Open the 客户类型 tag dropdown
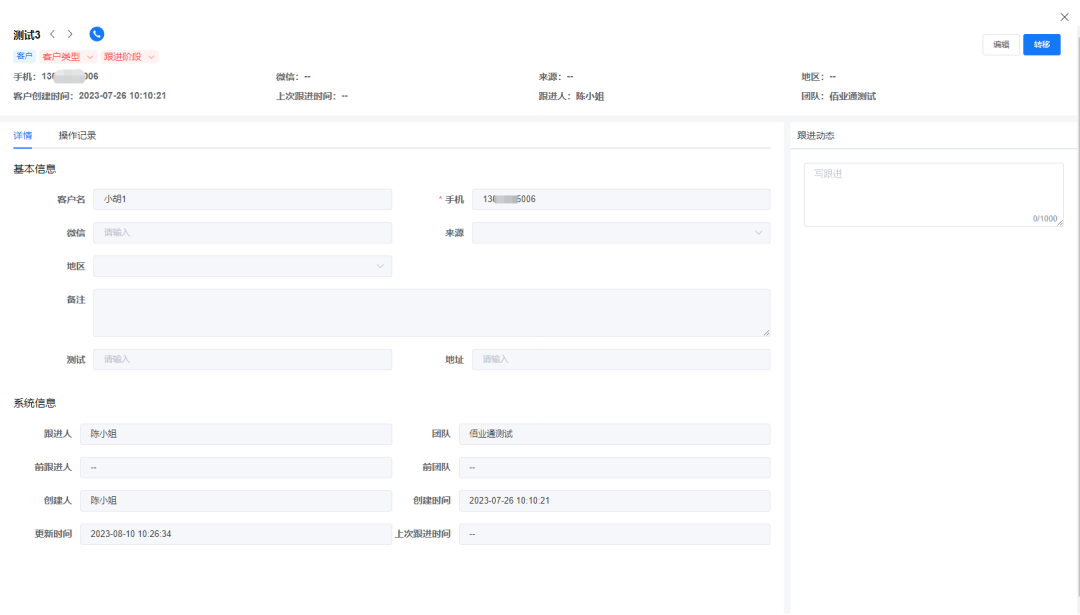The image size is (1080, 615). 68,56
